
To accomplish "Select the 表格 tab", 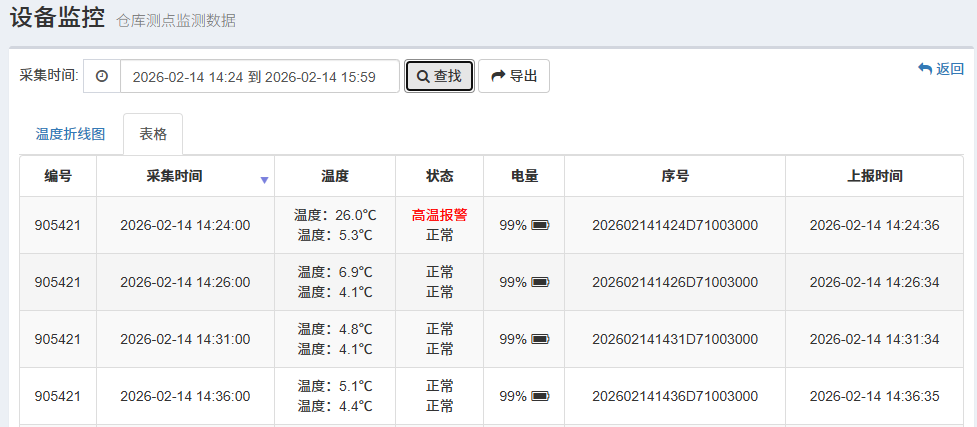I will 153,134.
